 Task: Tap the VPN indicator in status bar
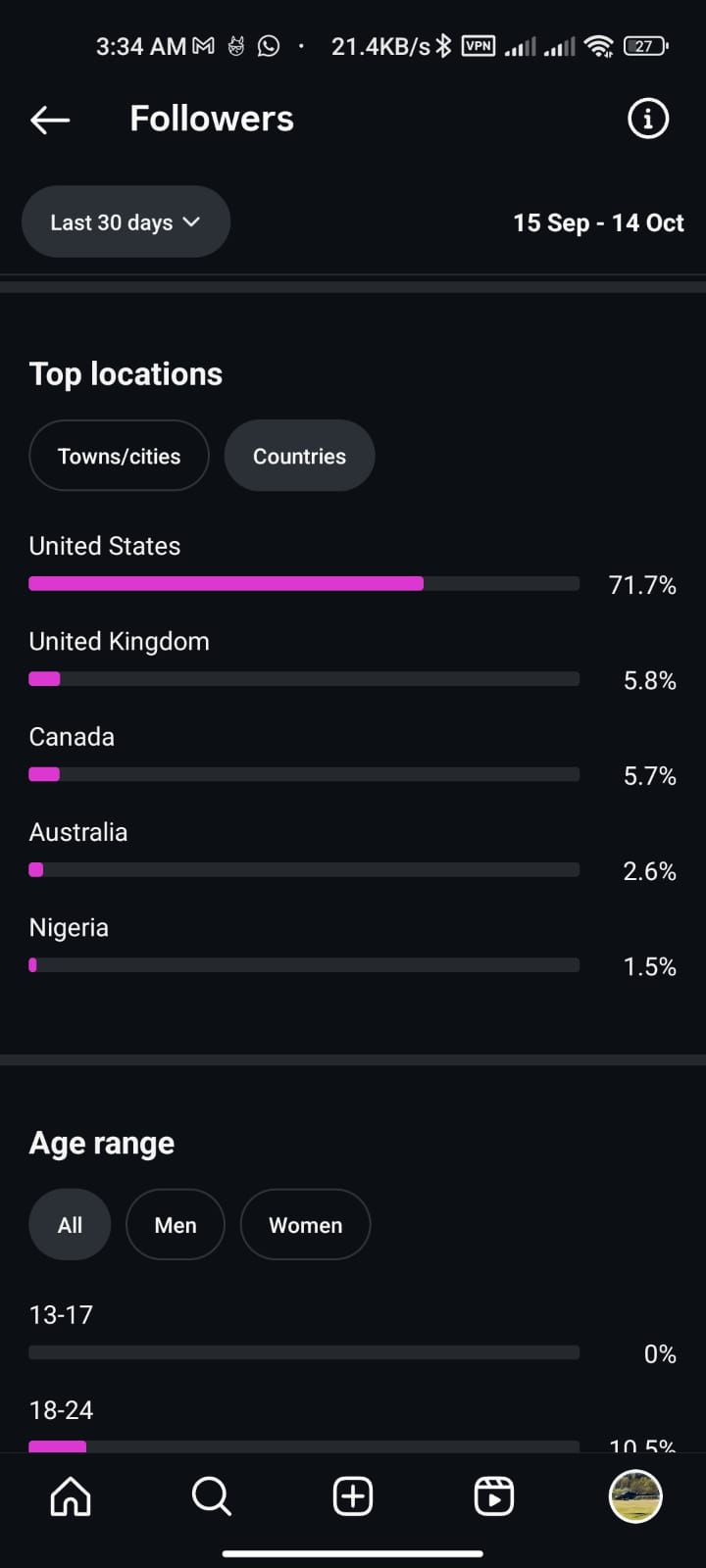pos(479,46)
